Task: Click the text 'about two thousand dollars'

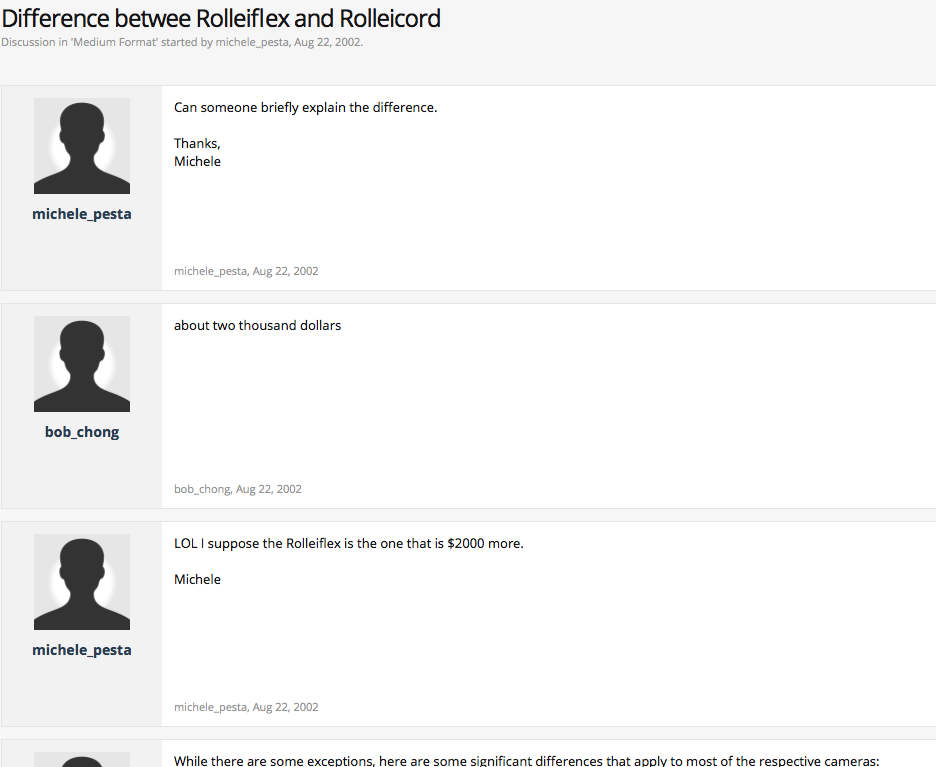Action: click(257, 325)
